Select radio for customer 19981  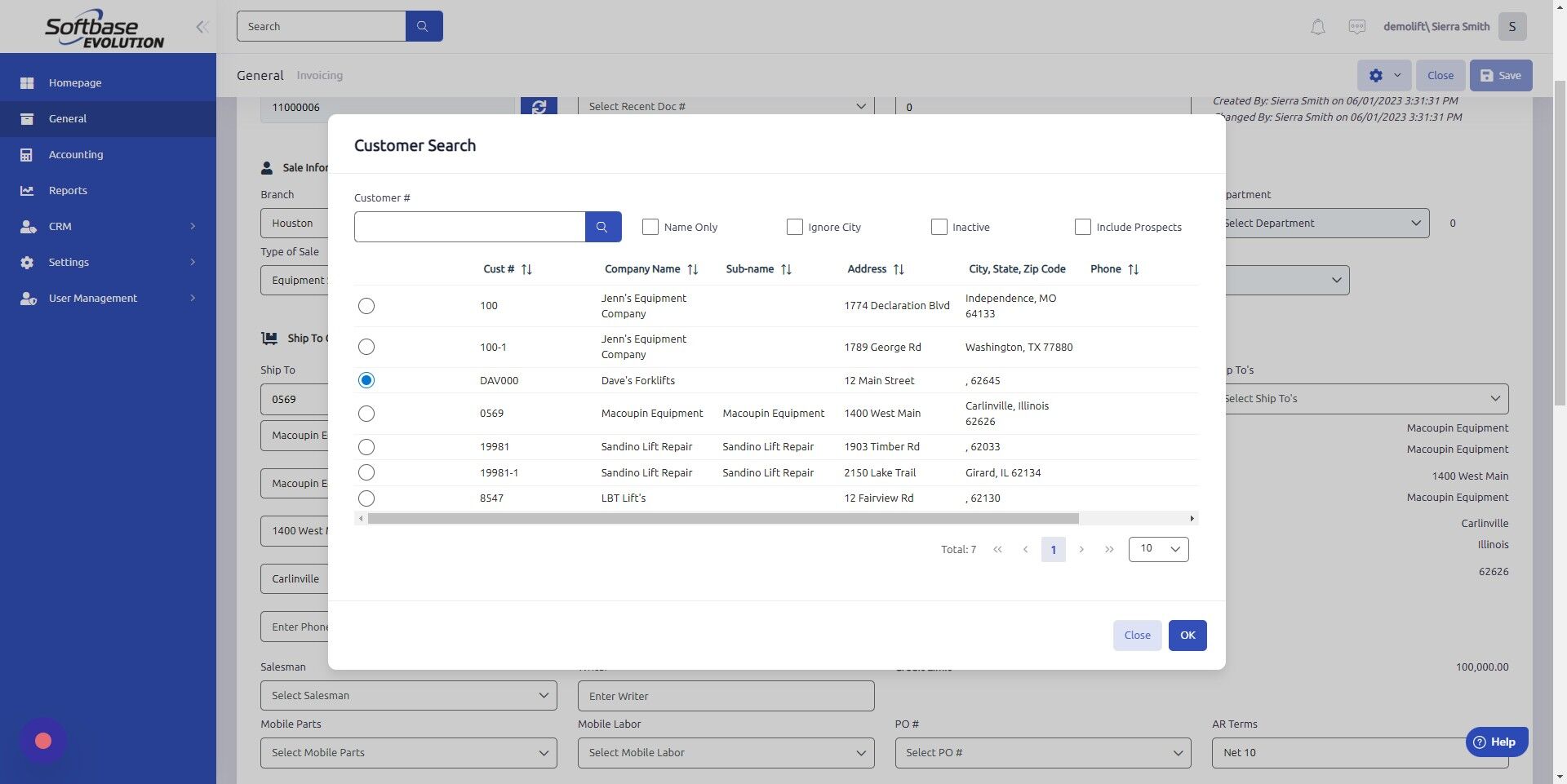click(366, 447)
